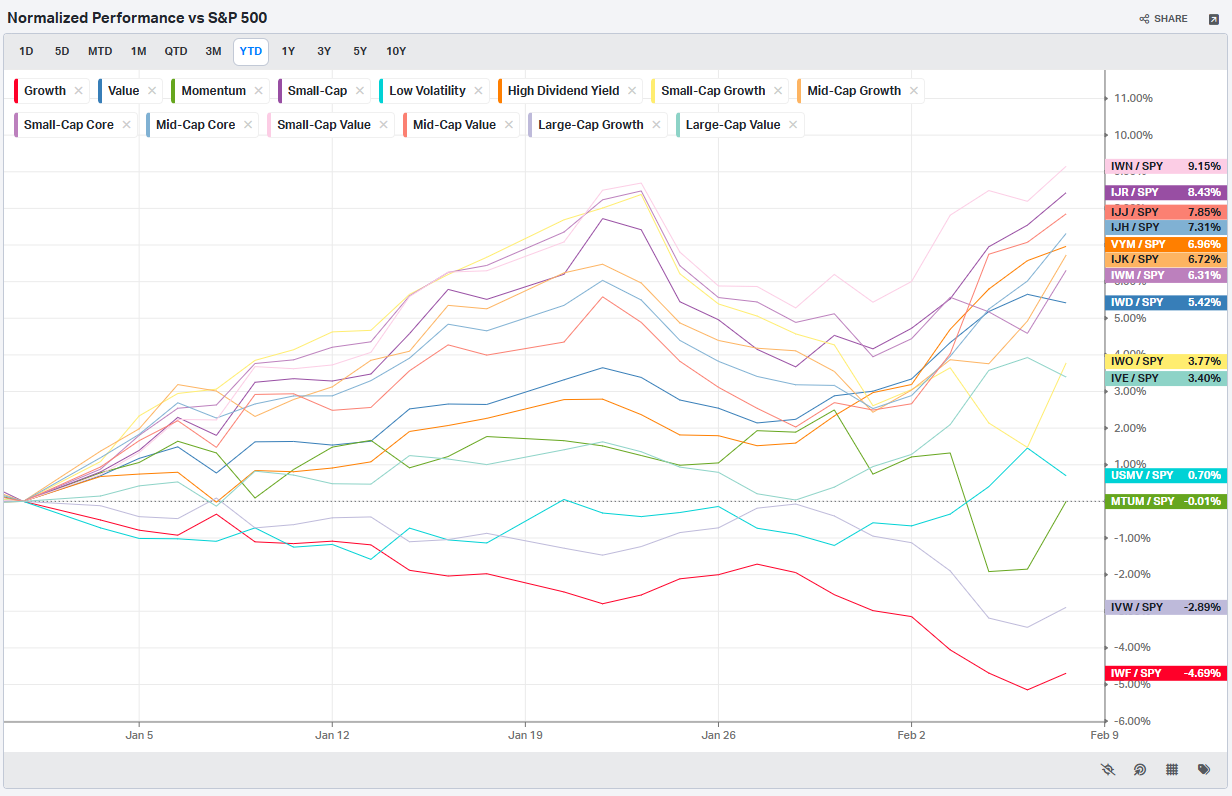This screenshot has height=796, width=1232.
Task: Click the IWO / SPY 3.77% label
Action: (x=1166, y=362)
